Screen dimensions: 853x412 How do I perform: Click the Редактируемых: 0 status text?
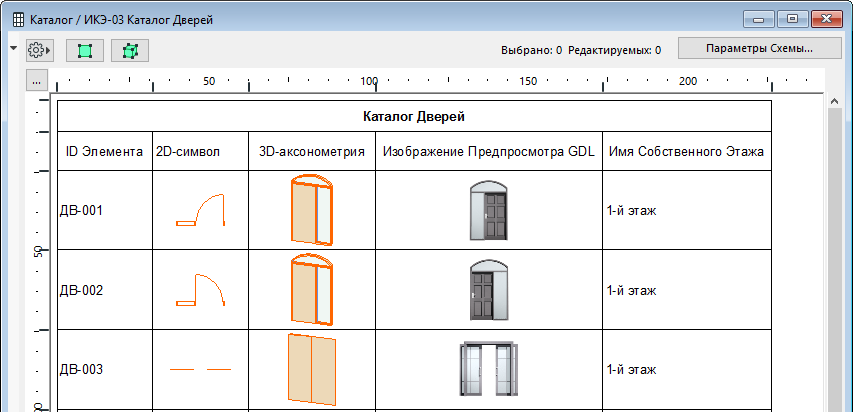[615, 50]
